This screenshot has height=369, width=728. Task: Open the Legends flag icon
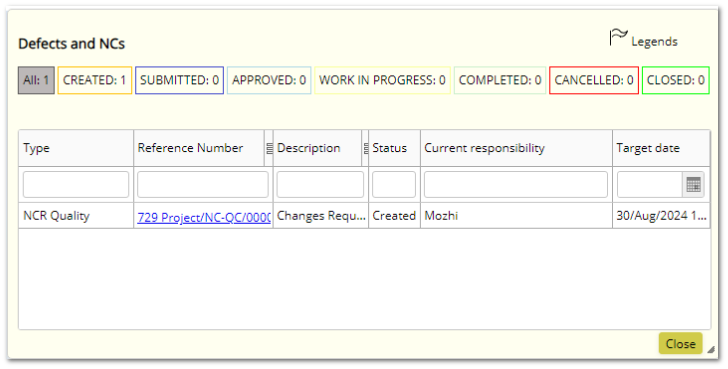618,37
